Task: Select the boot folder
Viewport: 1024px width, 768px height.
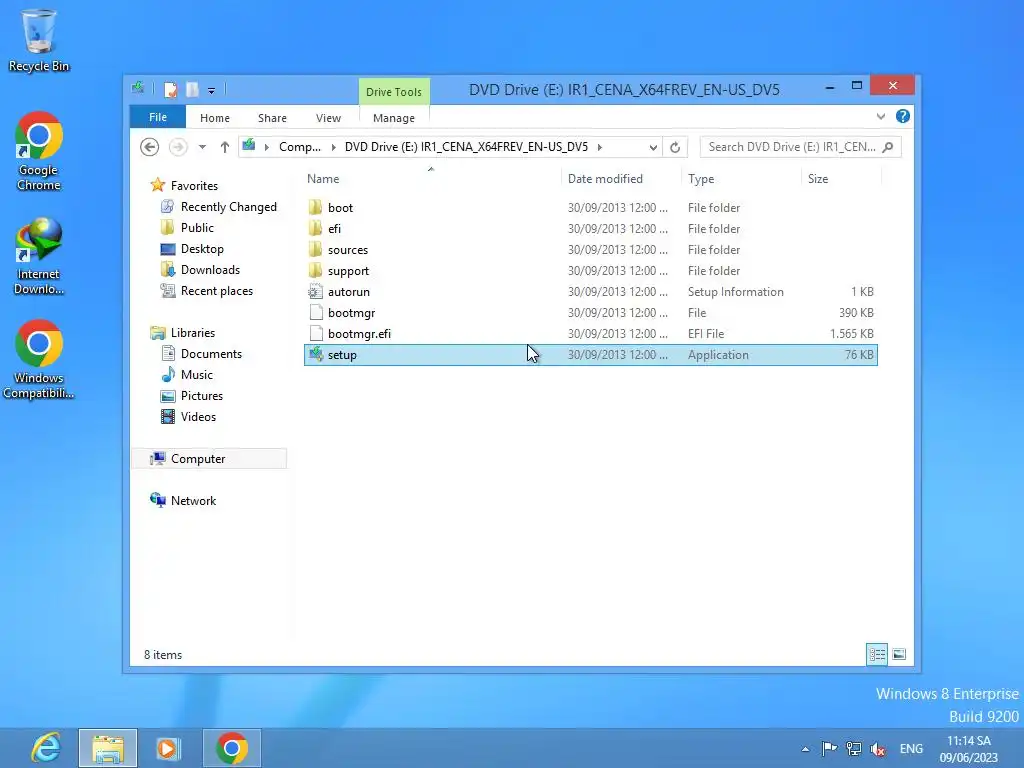Action: click(590, 208)
